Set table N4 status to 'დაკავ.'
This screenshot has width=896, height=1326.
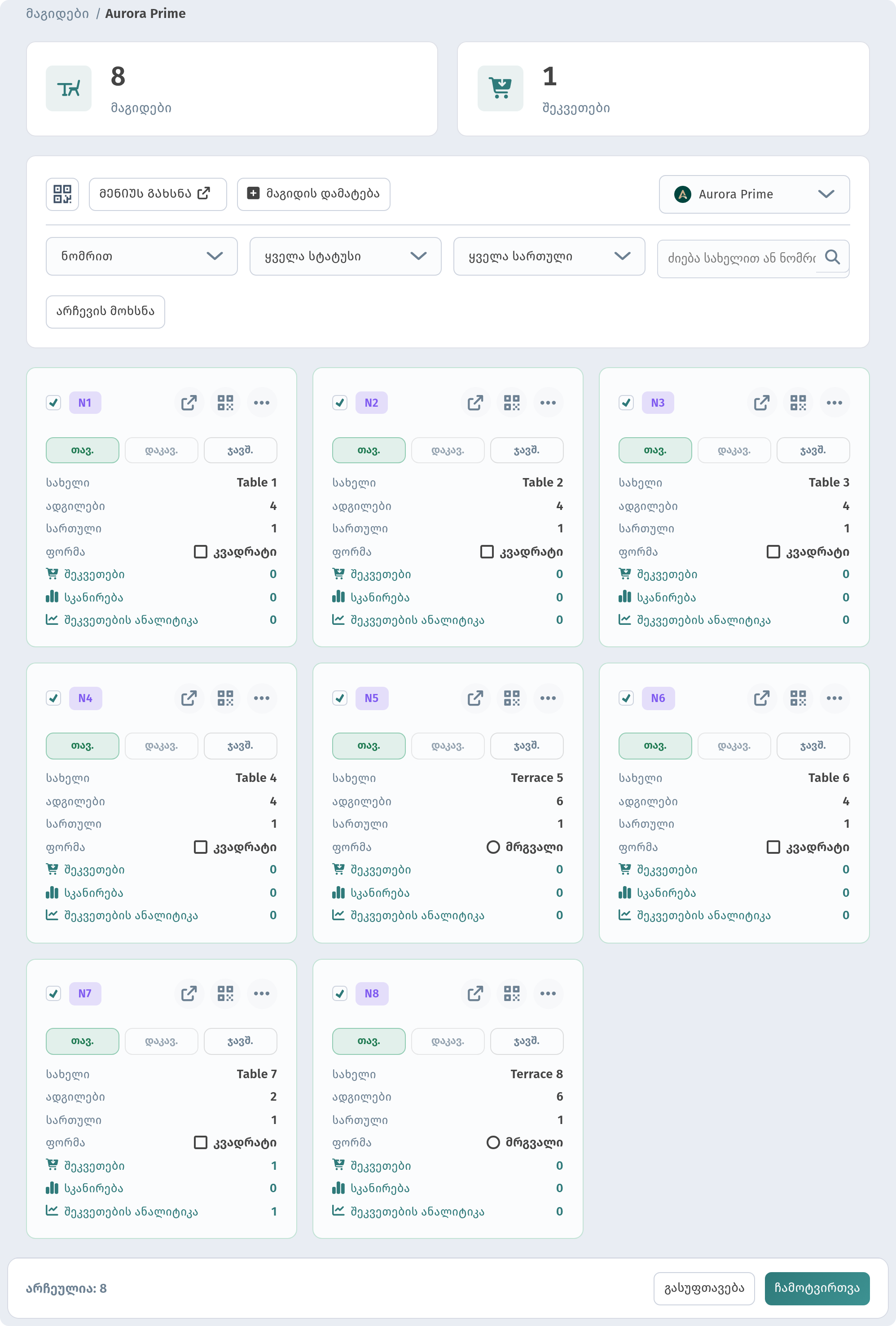pyautogui.click(x=162, y=746)
